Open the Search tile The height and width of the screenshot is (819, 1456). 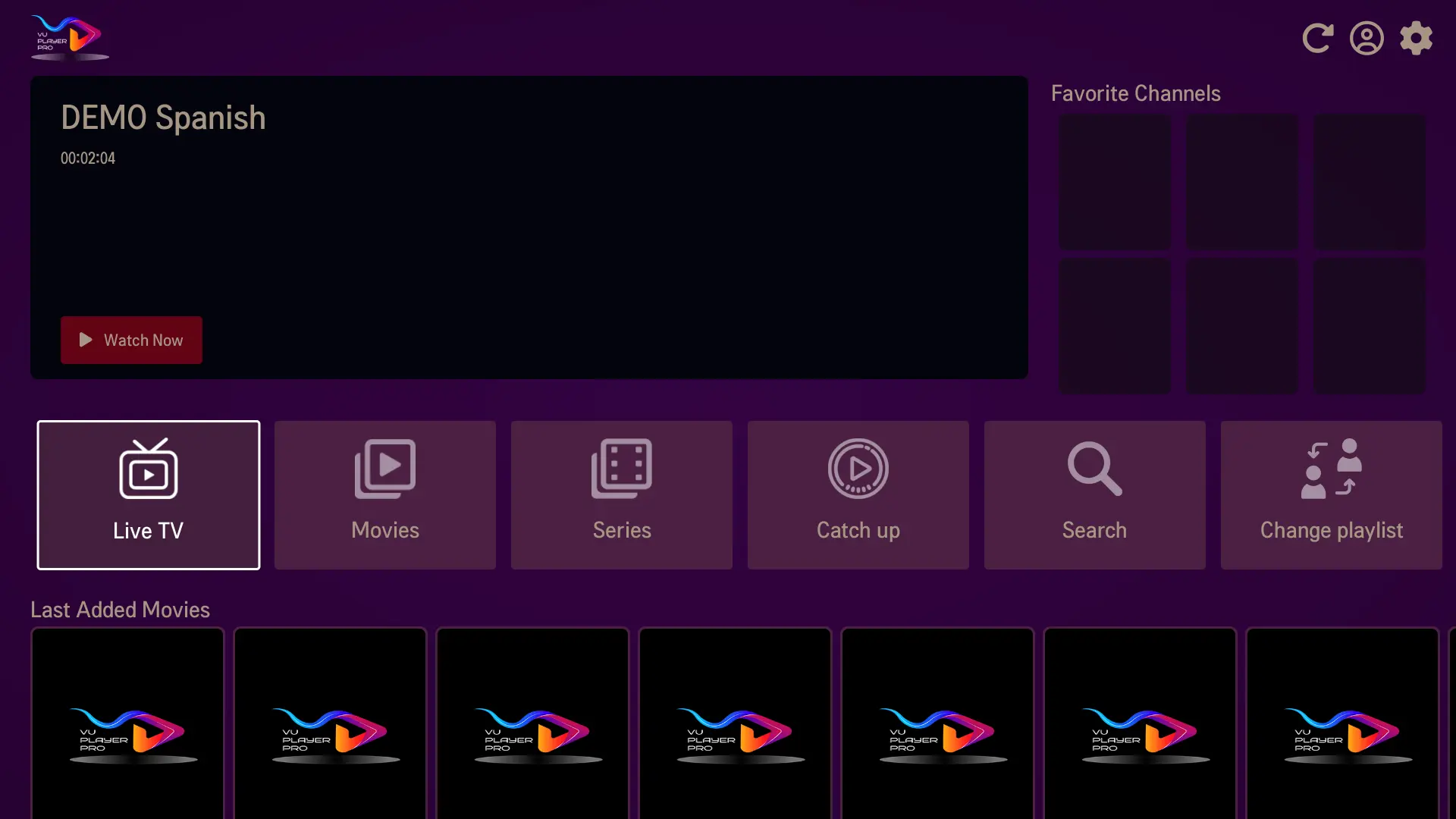(1094, 494)
